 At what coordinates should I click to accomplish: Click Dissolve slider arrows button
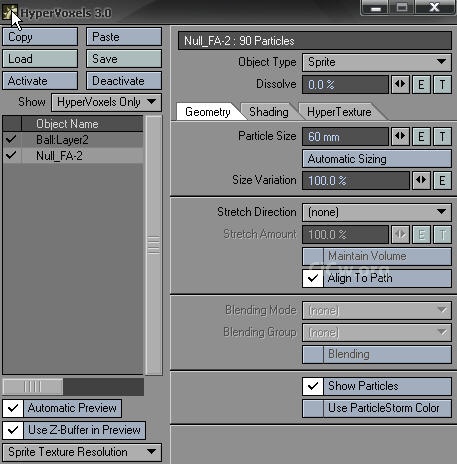point(400,84)
